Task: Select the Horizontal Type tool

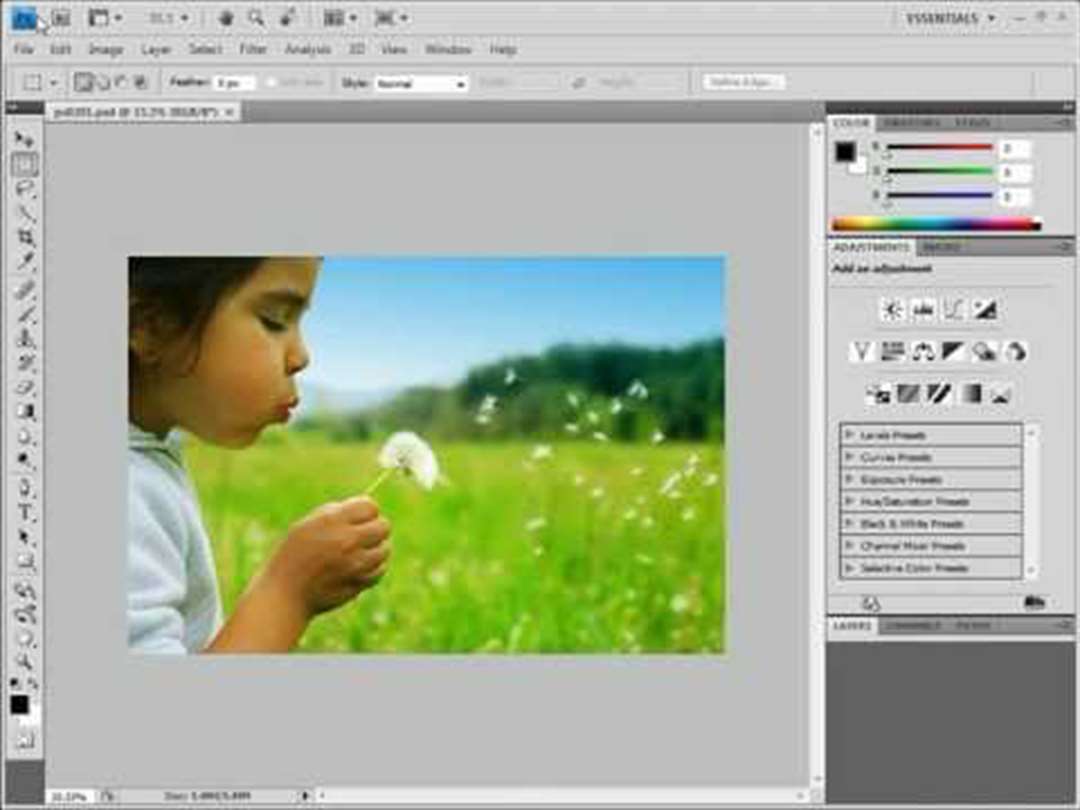Action: [x=25, y=512]
